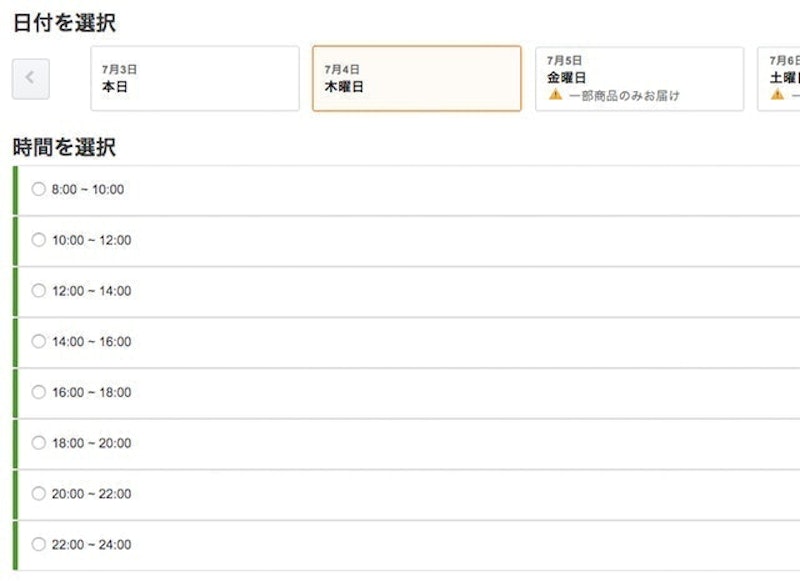Tick the 12:00 ~ 14:00 radio button
800x581 pixels.
[39, 291]
